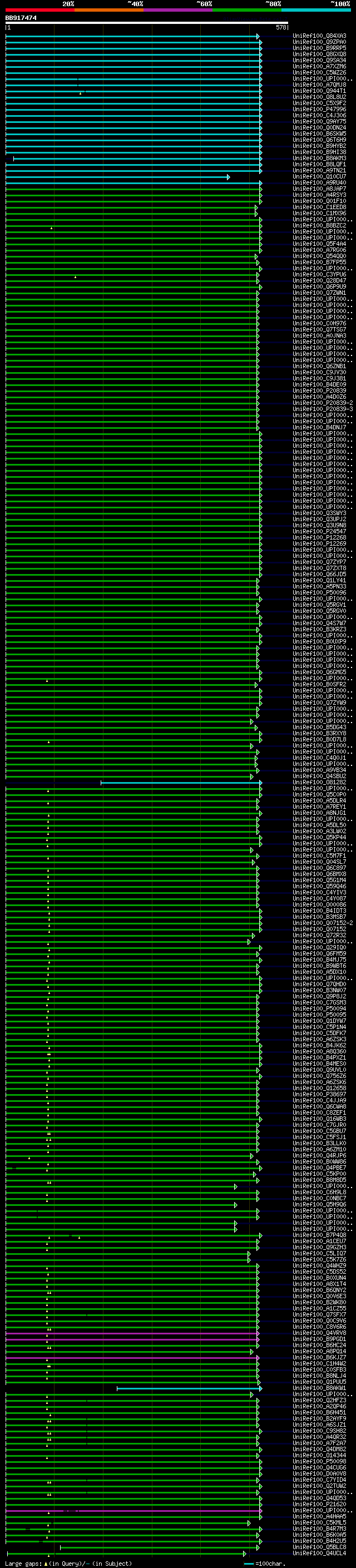Viewport: 356px width, 1568px height.
Task: Select hit label UniRef100_A9TN21
Action: 319,170
